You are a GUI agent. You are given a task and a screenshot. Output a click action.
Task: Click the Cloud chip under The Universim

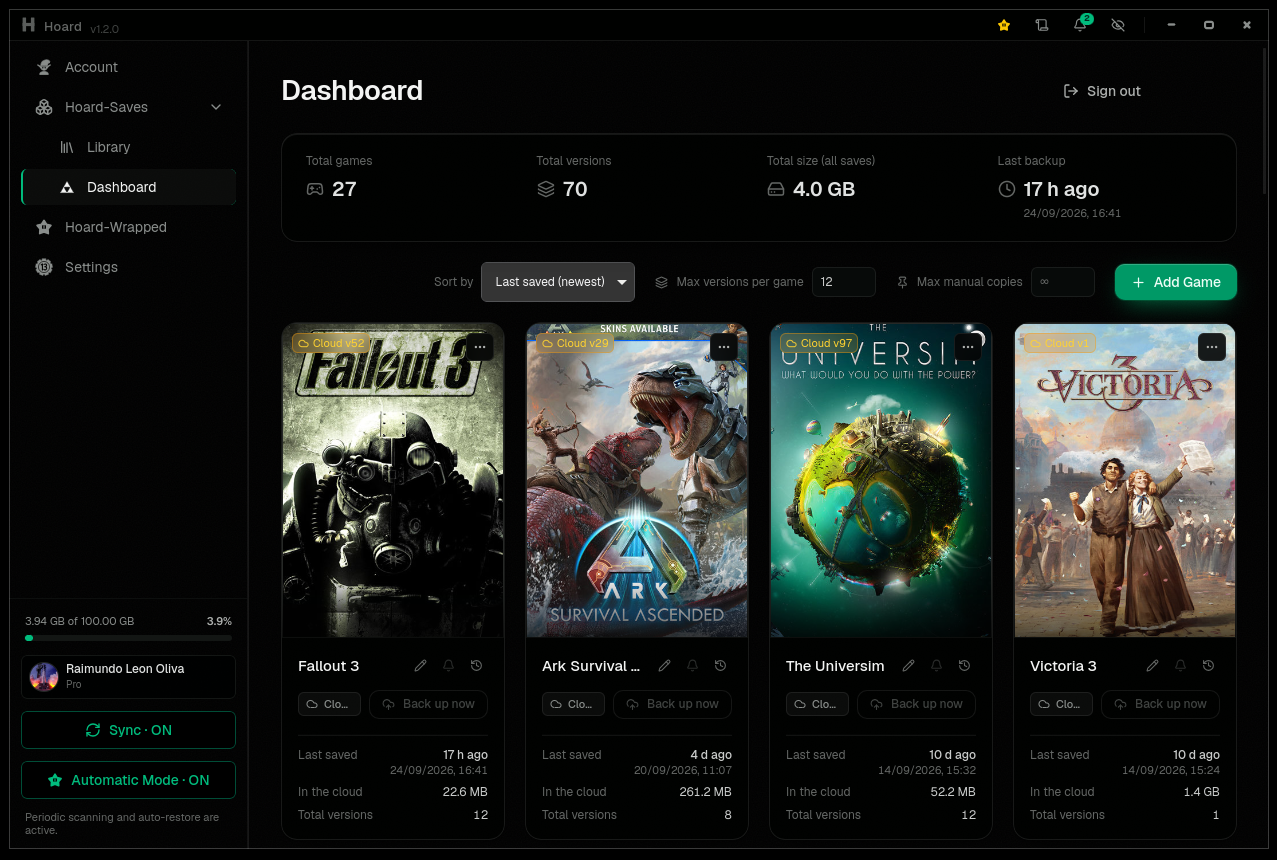[x=817, y=704]
